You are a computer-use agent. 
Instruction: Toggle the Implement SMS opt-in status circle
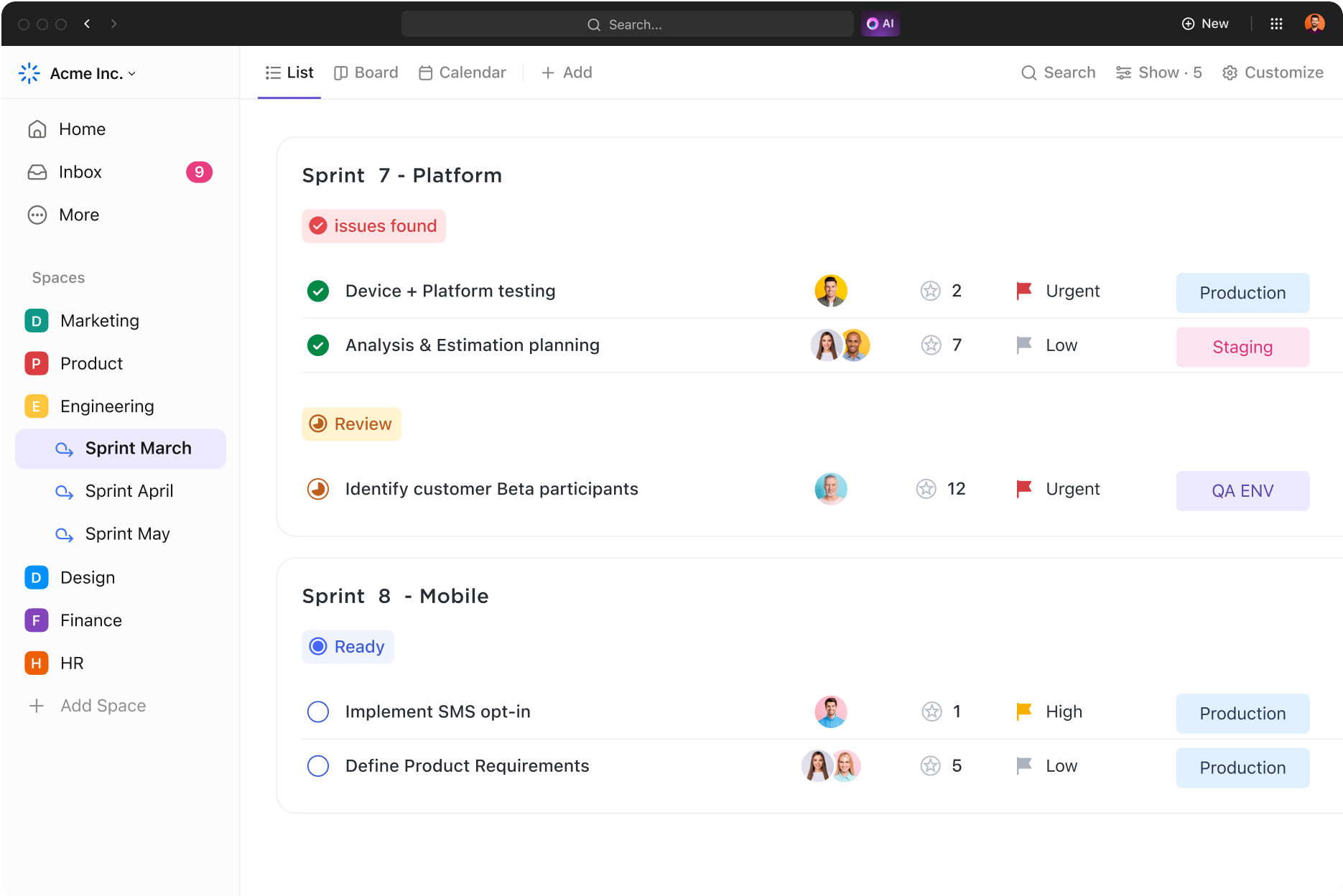click(318, 711)
